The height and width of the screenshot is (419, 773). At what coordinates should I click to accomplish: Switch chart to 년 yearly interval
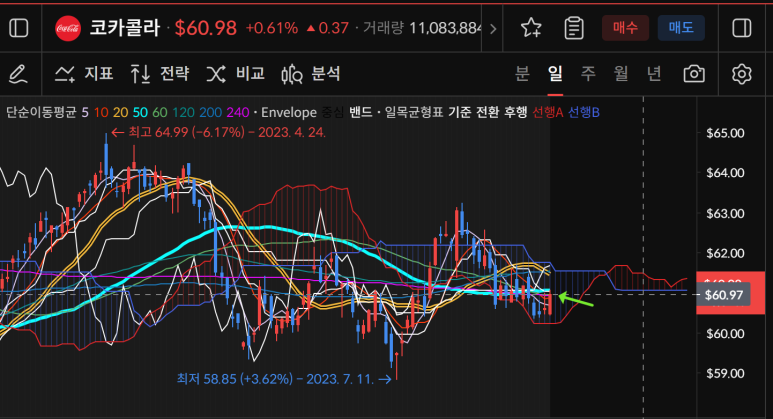(x=654, y=74)
